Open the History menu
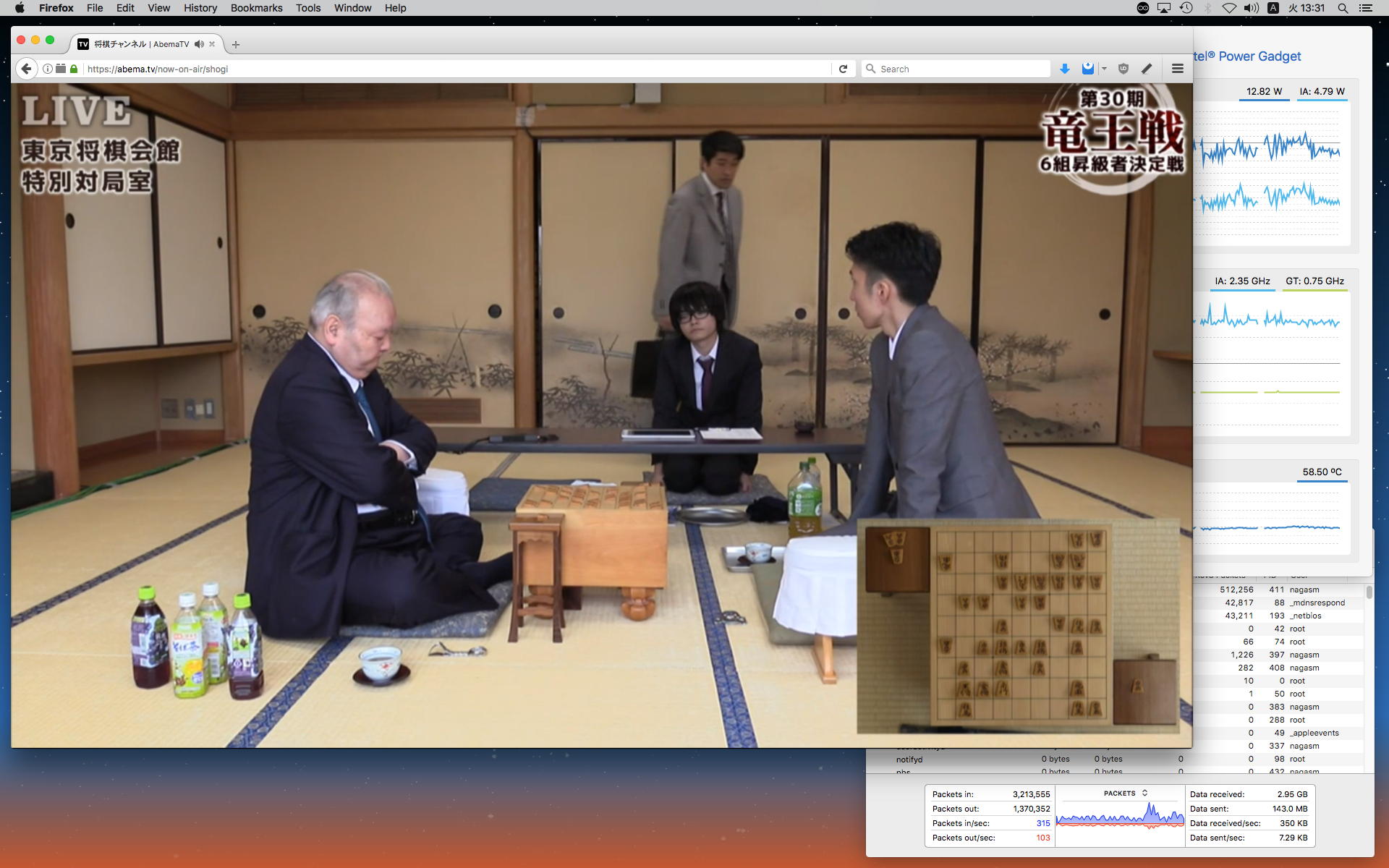This screenshot has width=1389, height=868. pos(200,8)
